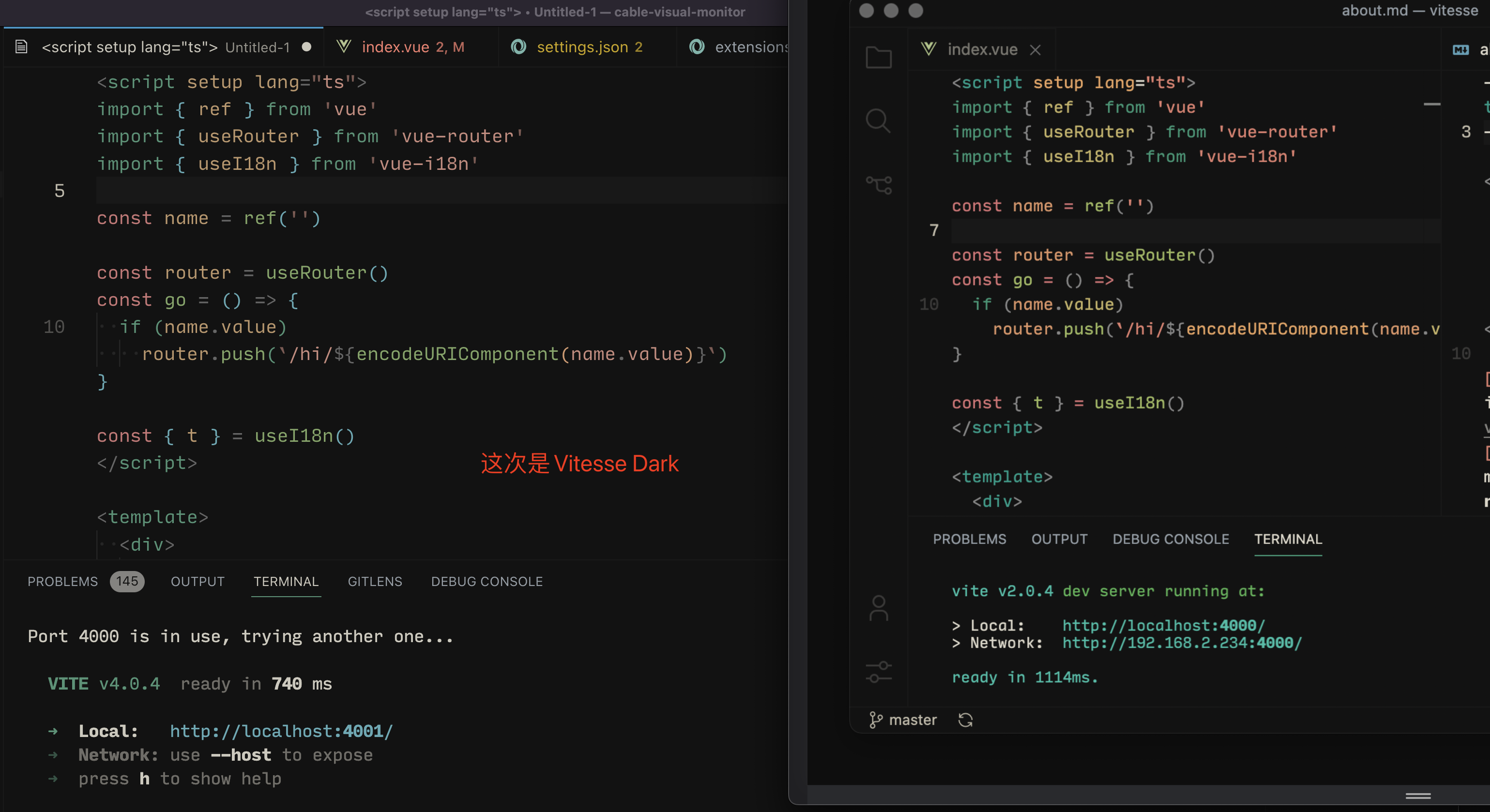The width and height of the screenshot is (1490, 812).
Task: Switch to DEBUG CONSOLE in right window
Action: (1171, 539)
